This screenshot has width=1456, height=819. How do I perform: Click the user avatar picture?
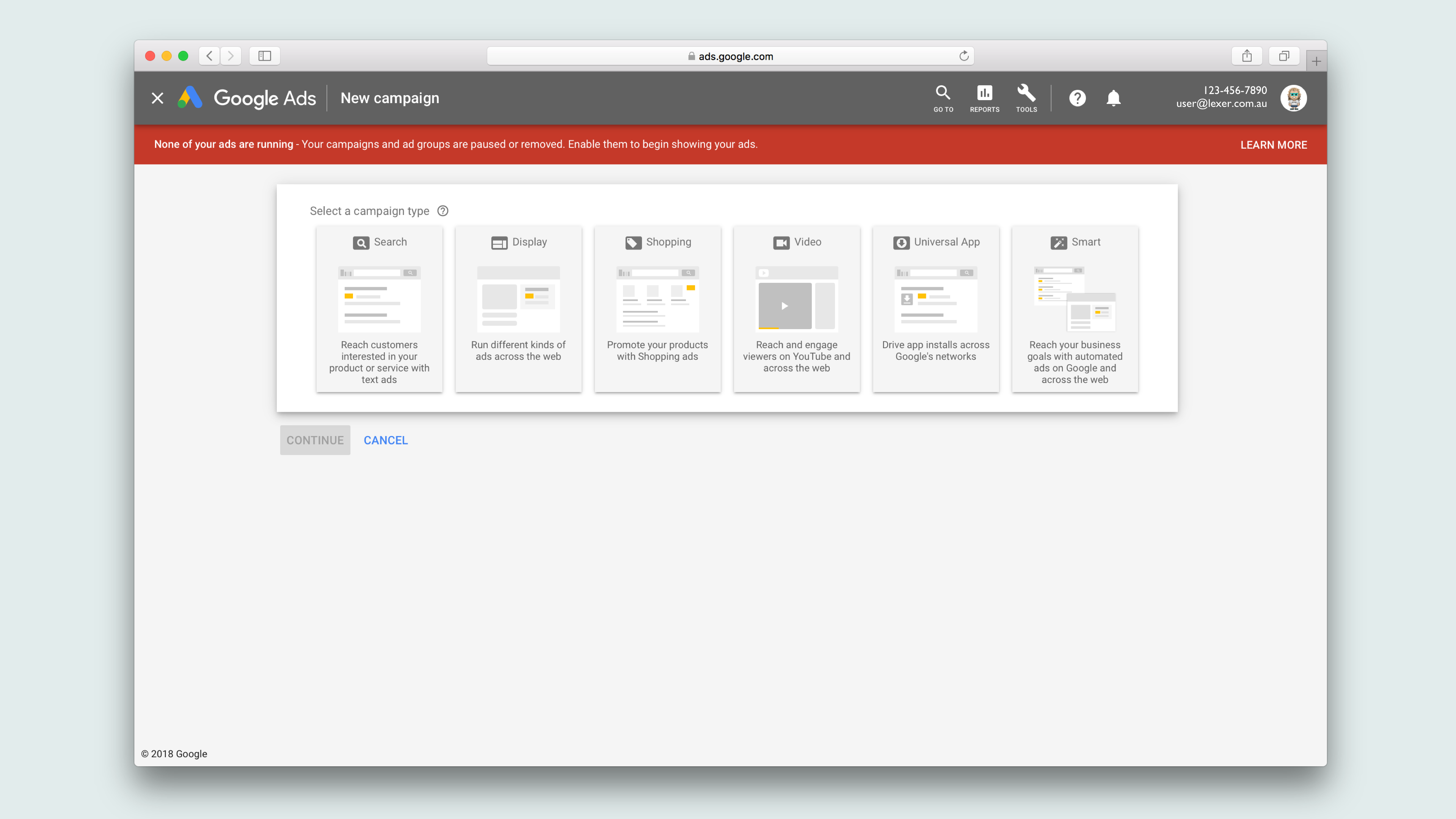point(1293,98)
